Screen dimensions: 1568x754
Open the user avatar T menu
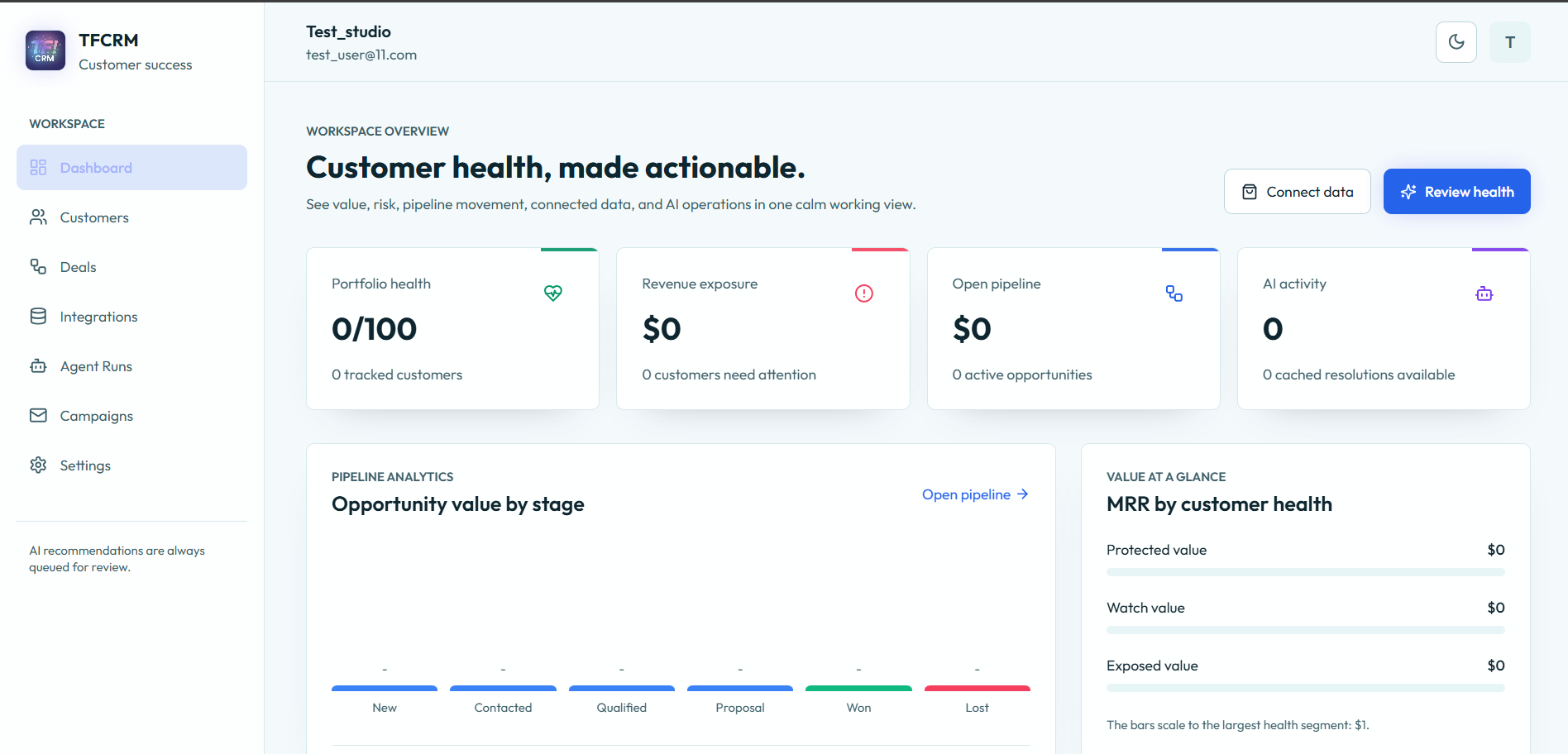pyautogui.click(x=1510, y=42)
